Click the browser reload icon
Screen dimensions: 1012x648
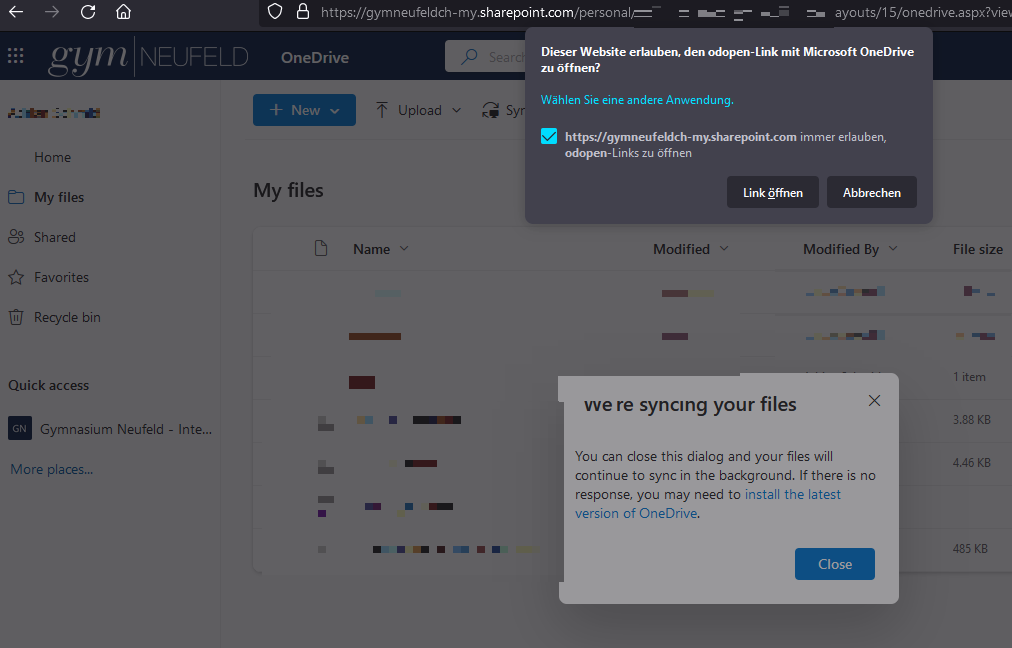click(88, 12)
